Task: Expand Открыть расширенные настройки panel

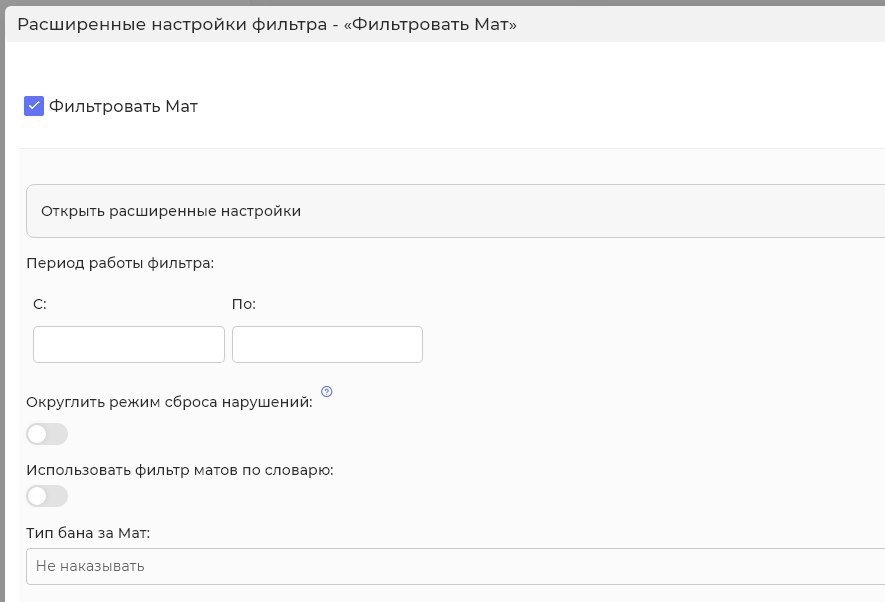Action: coord(455,211)
